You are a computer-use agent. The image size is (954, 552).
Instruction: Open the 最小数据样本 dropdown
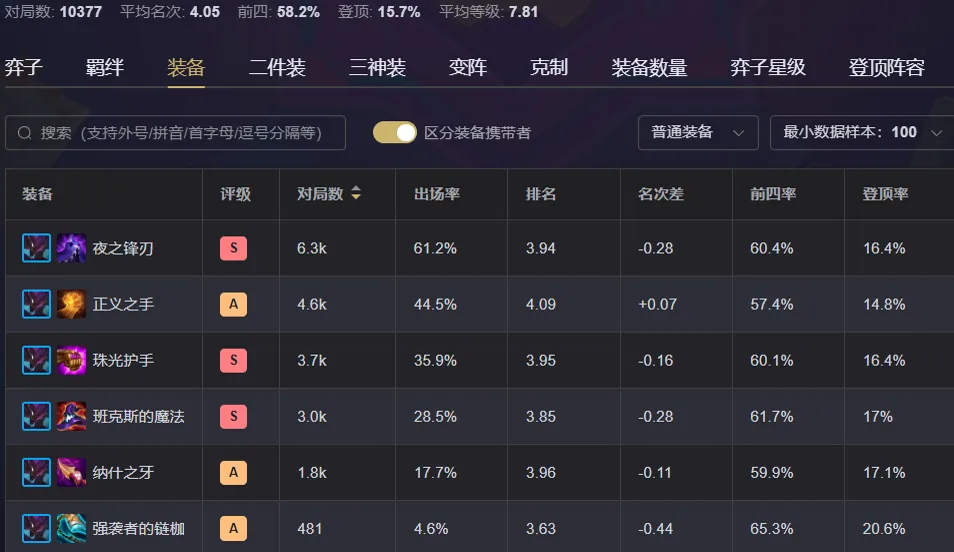862,133
